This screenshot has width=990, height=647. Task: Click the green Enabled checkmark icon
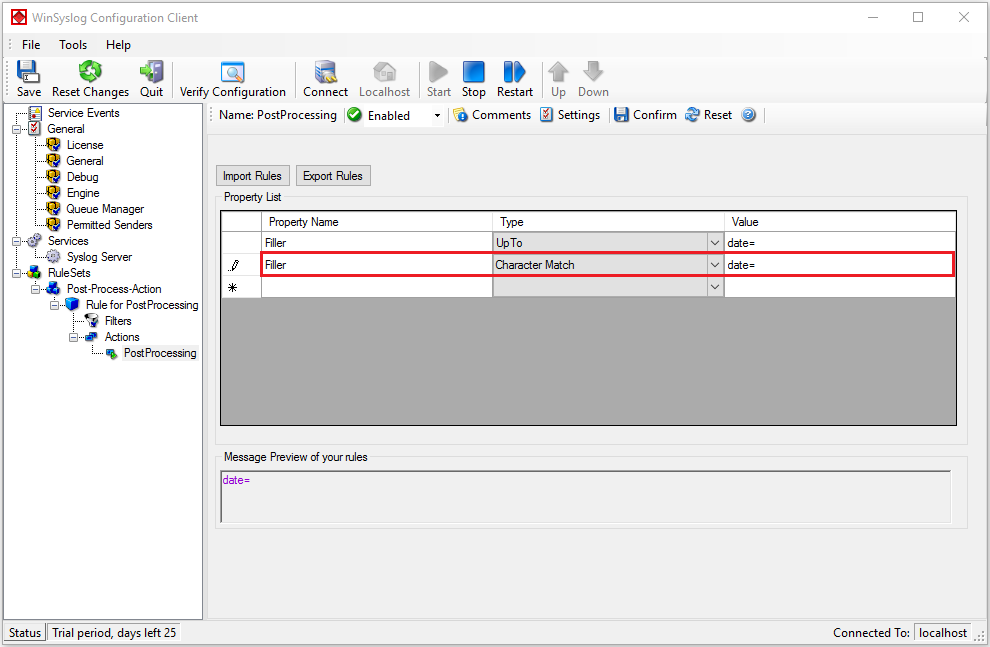pos(355,115)
